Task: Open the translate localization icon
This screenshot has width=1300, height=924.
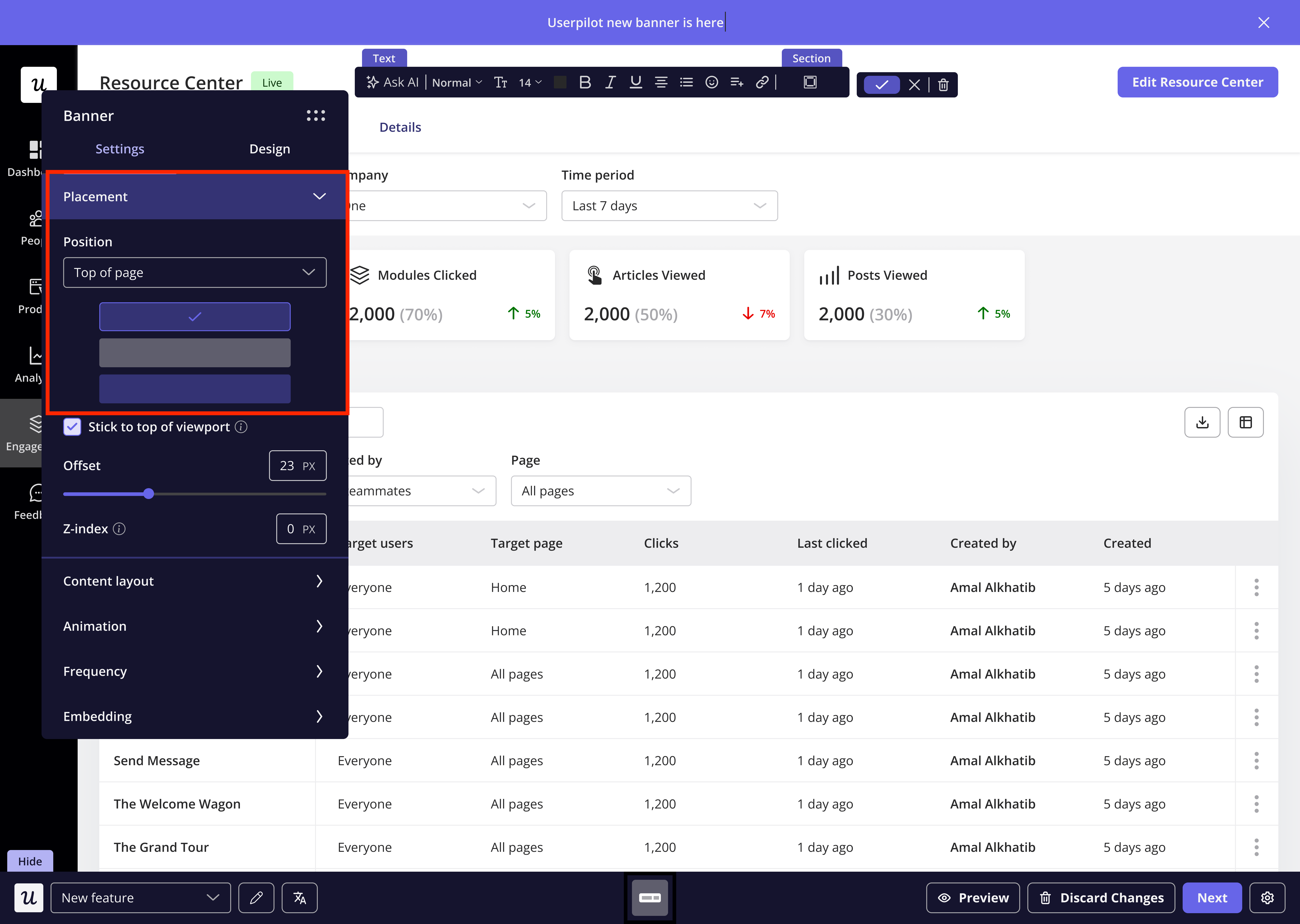Action: (299, 898)
